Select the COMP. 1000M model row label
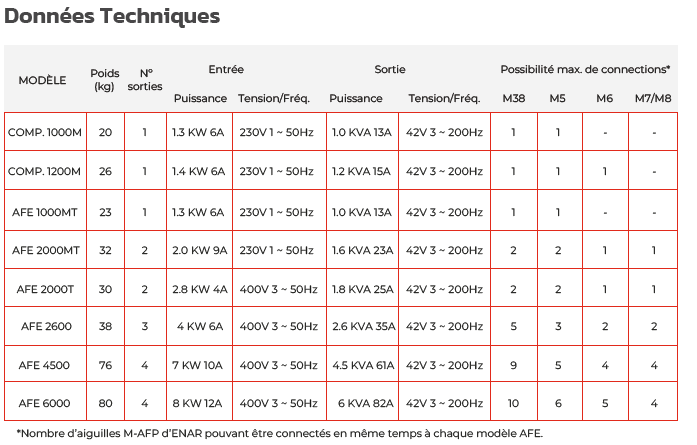This screenshot has height=445, width=697. [44, 132]
